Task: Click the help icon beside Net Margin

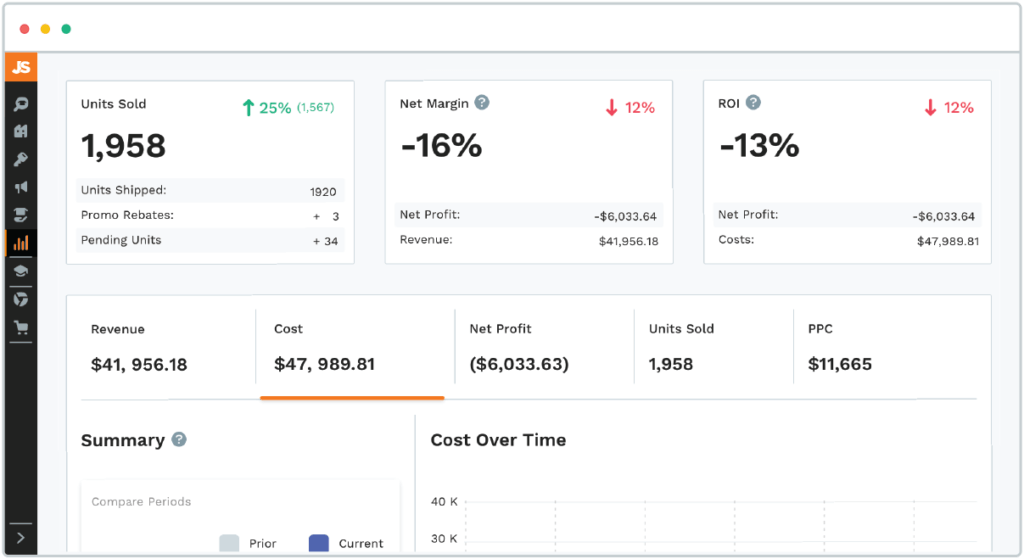Action: click(482, 102)
